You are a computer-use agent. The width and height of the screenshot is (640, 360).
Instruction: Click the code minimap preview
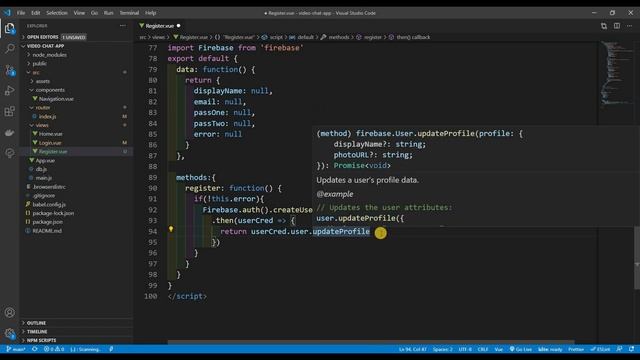616,73
